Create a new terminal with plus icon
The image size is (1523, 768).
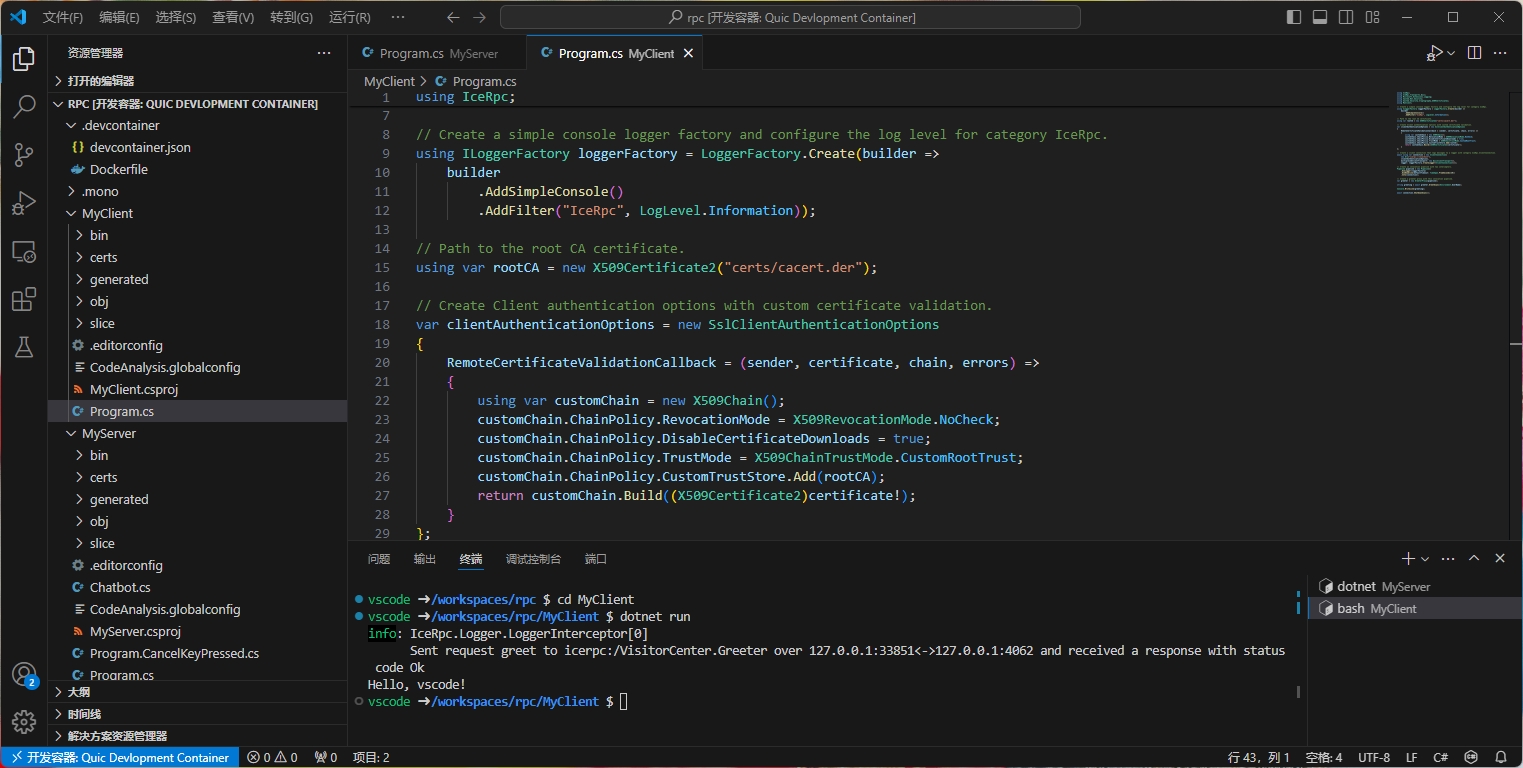[1408, 559]
